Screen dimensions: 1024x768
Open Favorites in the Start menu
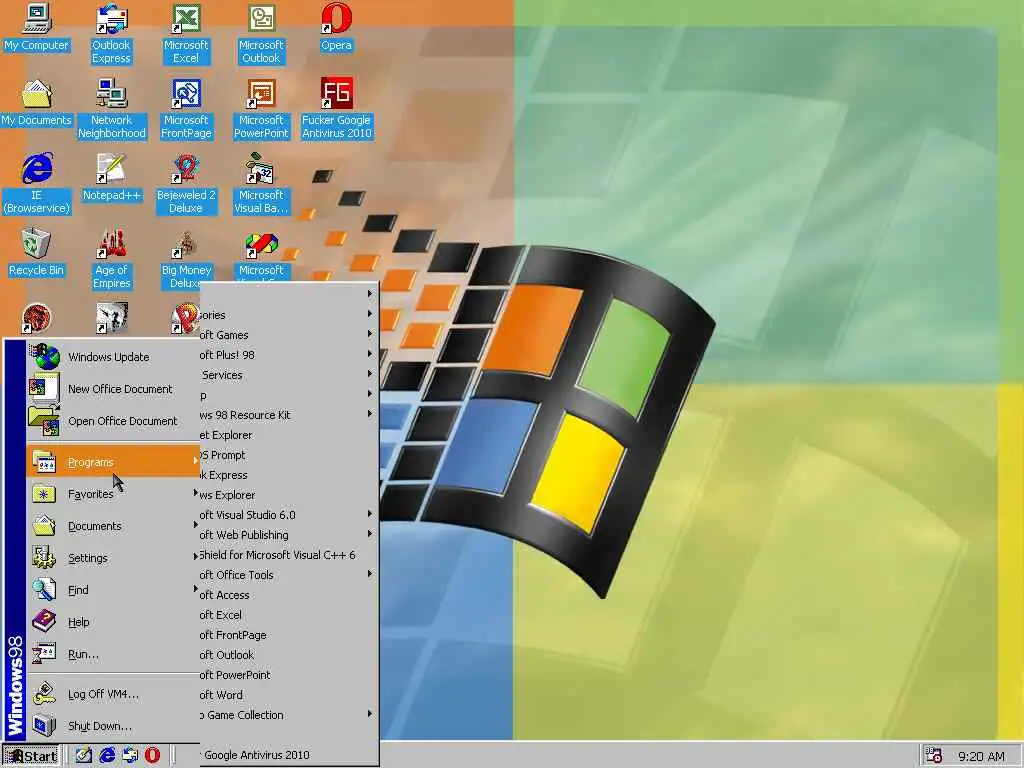(x=113, y=494)
